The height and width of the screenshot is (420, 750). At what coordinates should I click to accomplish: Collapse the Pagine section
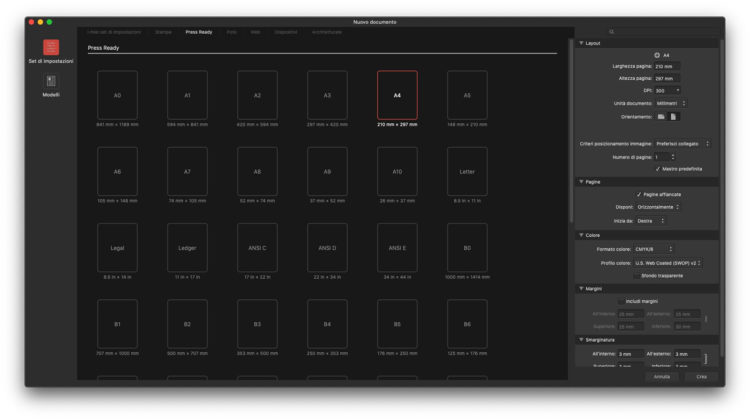tap(581, 182)
